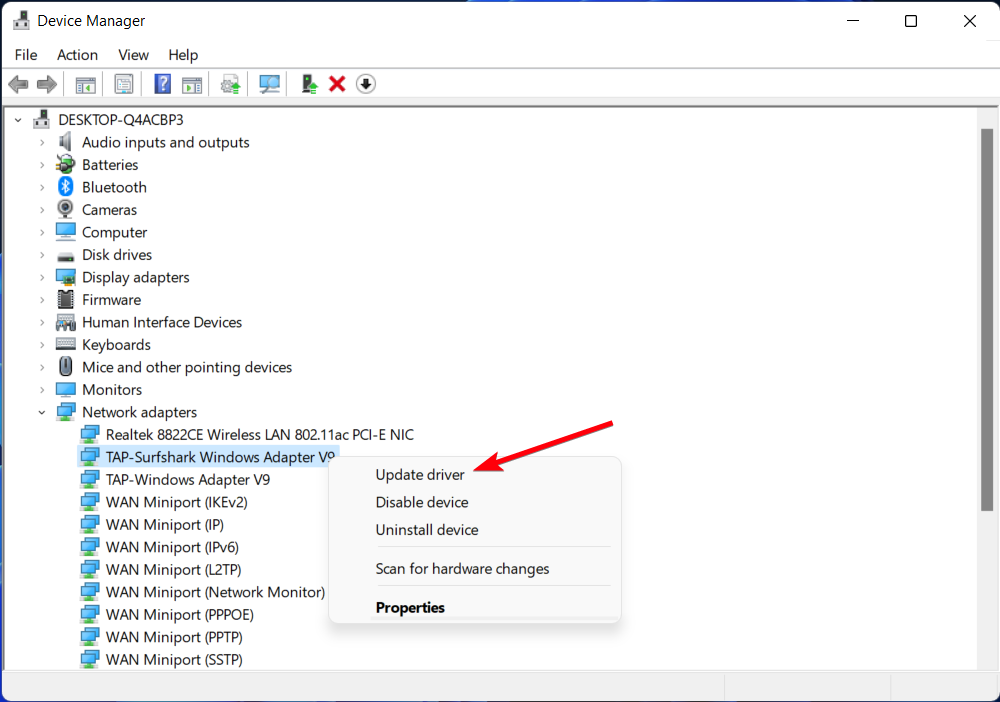Expand the Display adapters category

(x=42, y=277)
